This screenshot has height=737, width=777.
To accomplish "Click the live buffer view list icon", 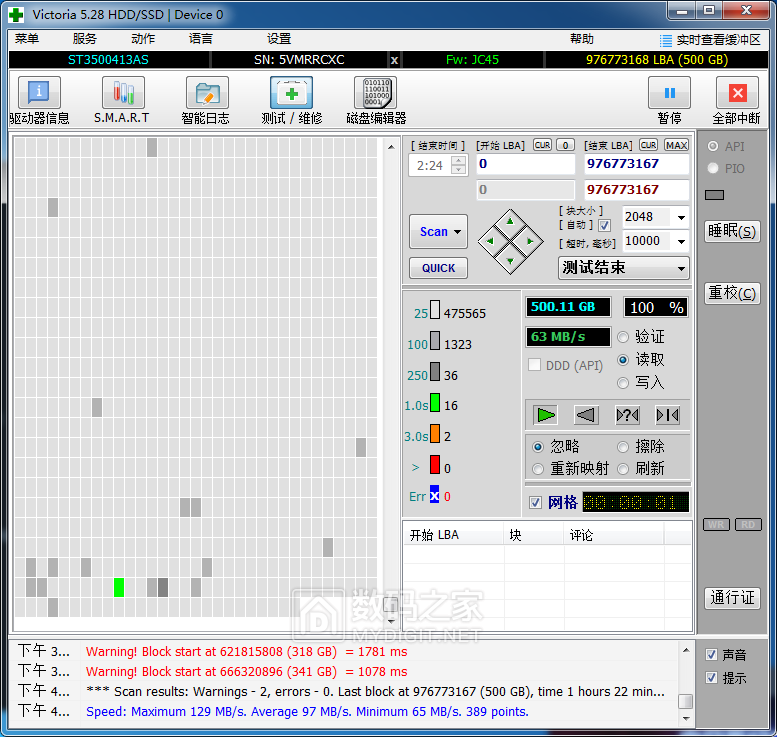I will 666,40.
